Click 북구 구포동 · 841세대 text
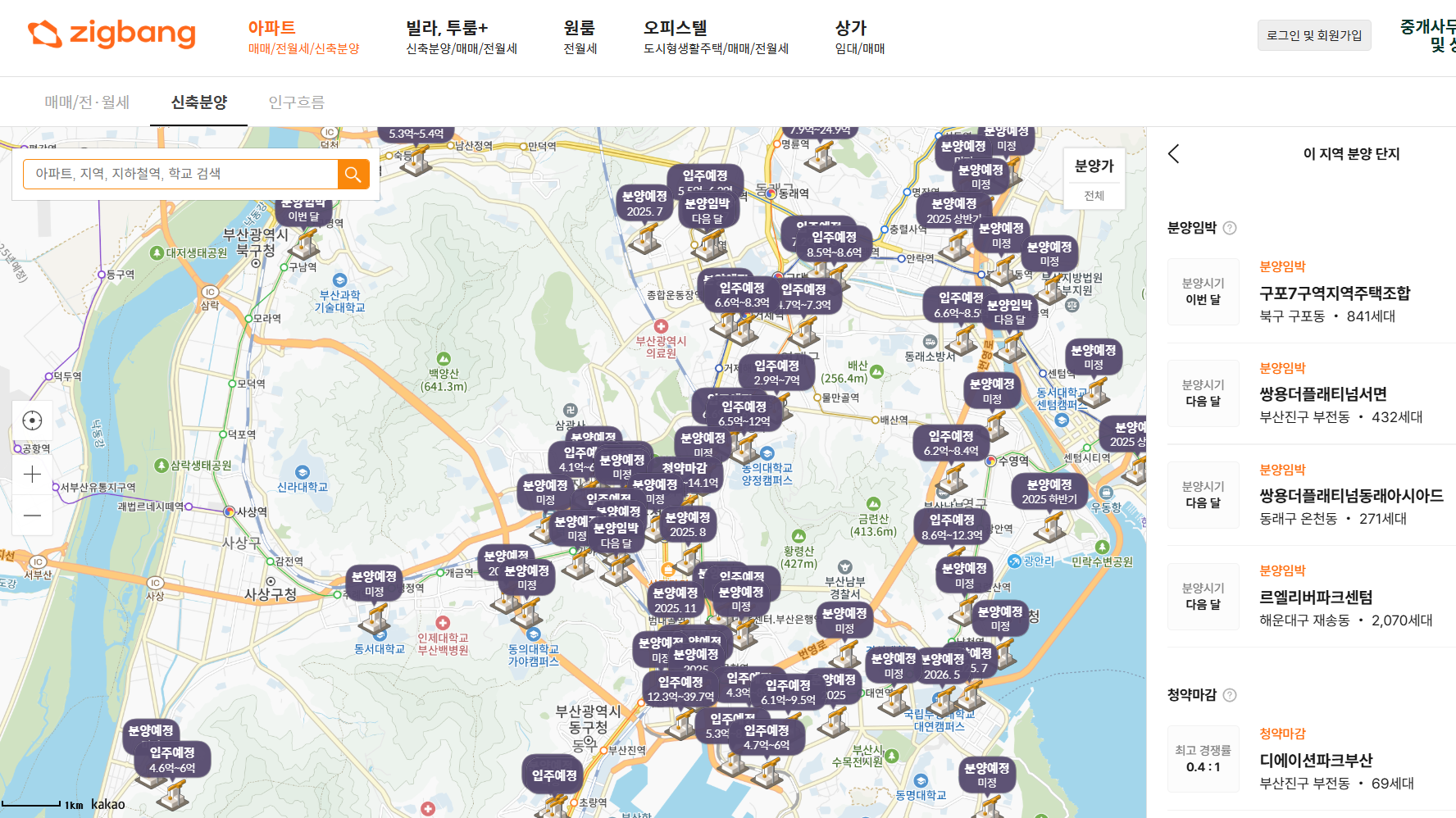Viewport: 1456px width, 818px height. (1327, 316)
